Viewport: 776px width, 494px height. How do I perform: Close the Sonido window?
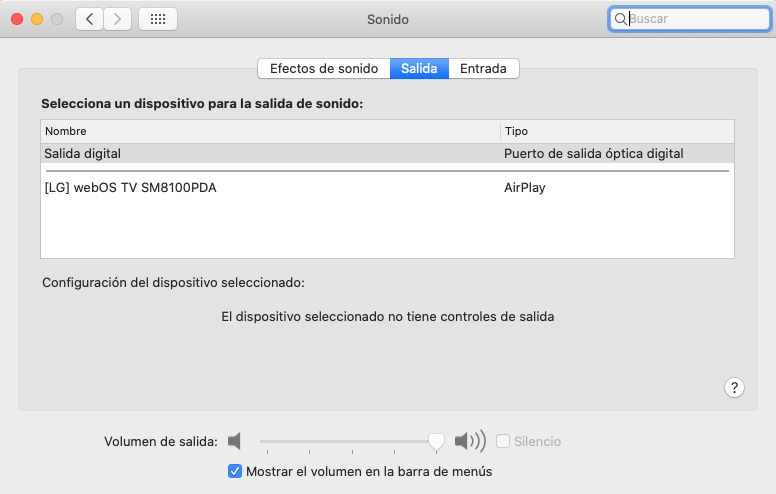[18, 19]
